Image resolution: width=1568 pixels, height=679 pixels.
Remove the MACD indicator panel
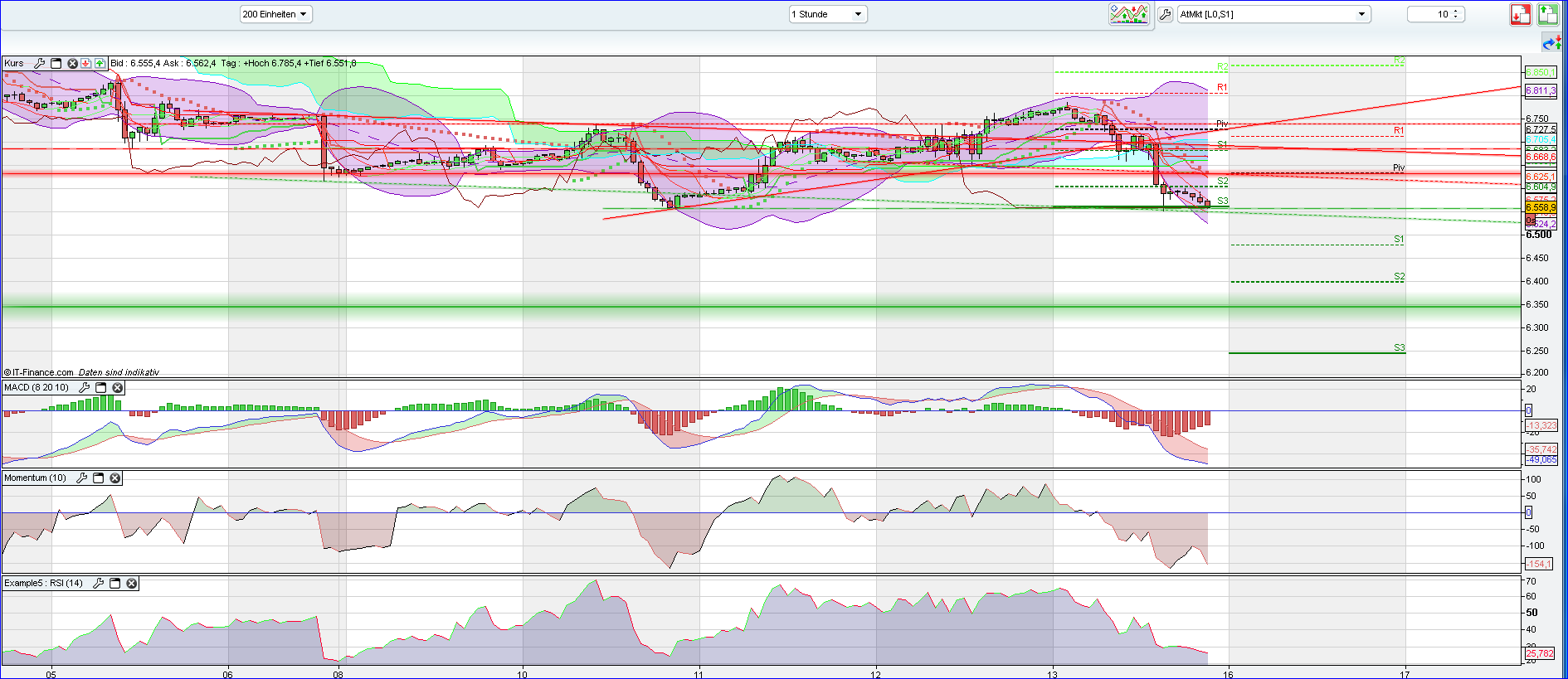118,387
